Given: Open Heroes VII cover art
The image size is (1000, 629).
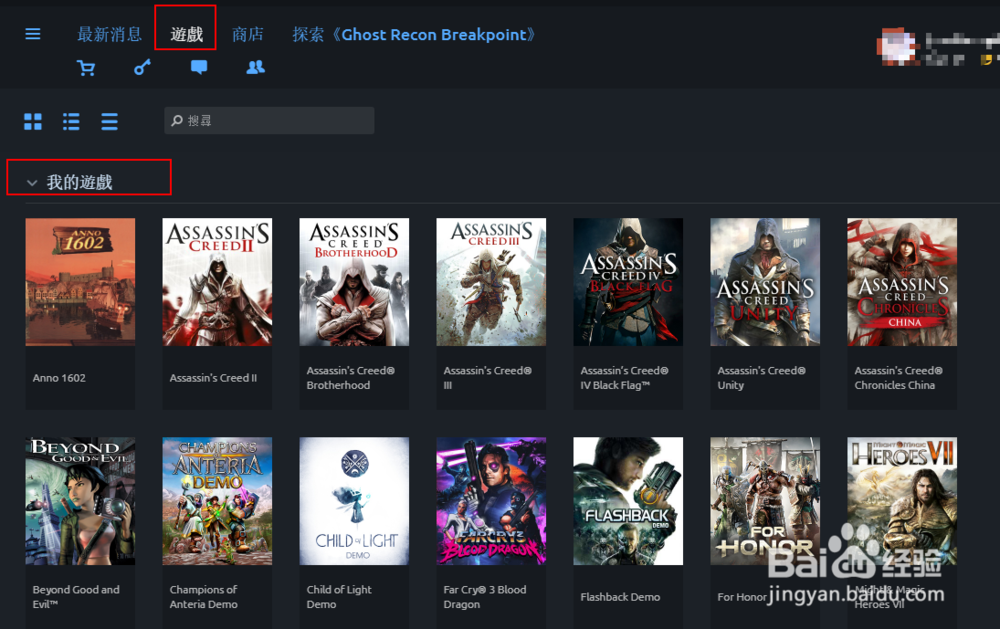Looking at the screenshot, I should pyautogui.click(x=902, y=501).
